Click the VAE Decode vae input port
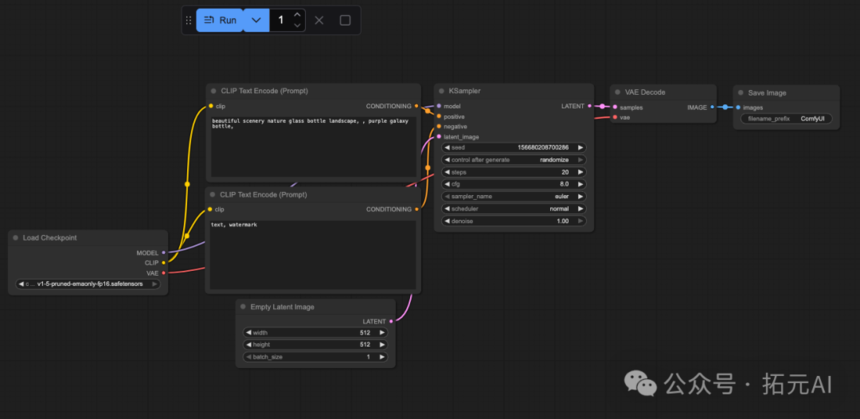The width and height of the screenshot is (860, 419). click(615, 117)
